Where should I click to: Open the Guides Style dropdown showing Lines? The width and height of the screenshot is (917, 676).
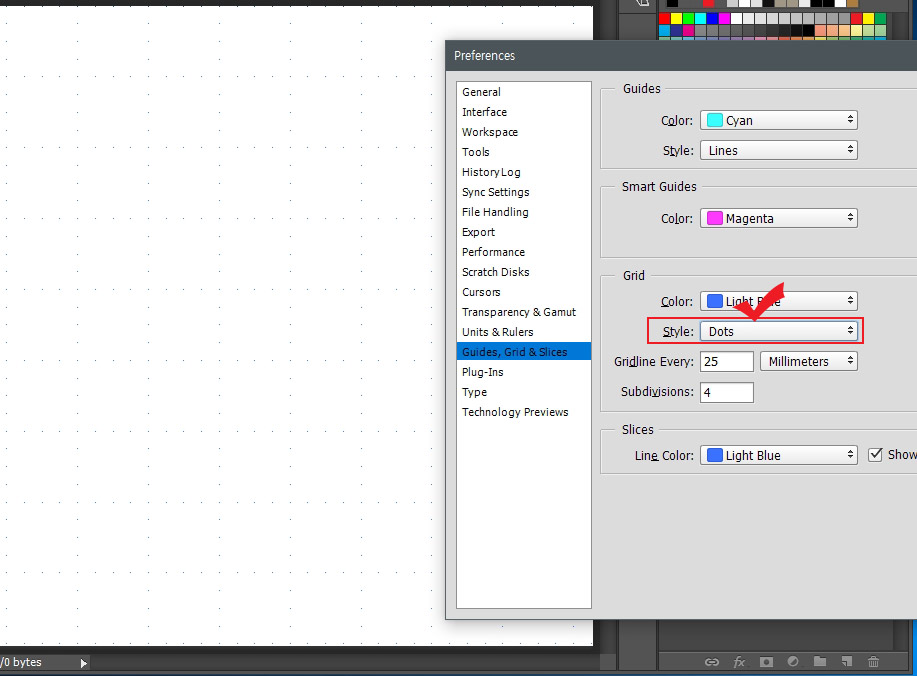778,150
